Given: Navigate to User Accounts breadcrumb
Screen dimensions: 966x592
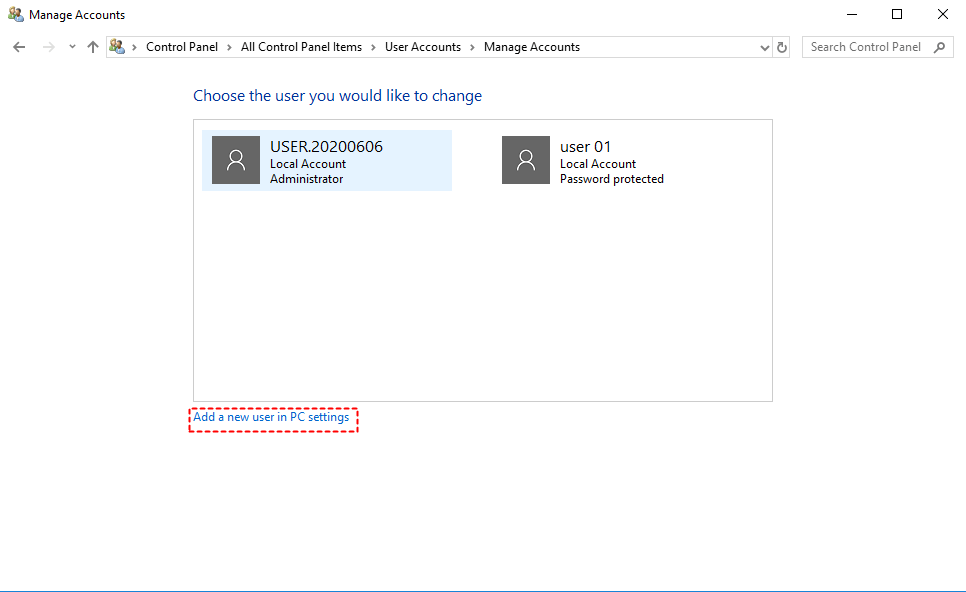Looking at the screenshot, I should (x=423, y=47).
